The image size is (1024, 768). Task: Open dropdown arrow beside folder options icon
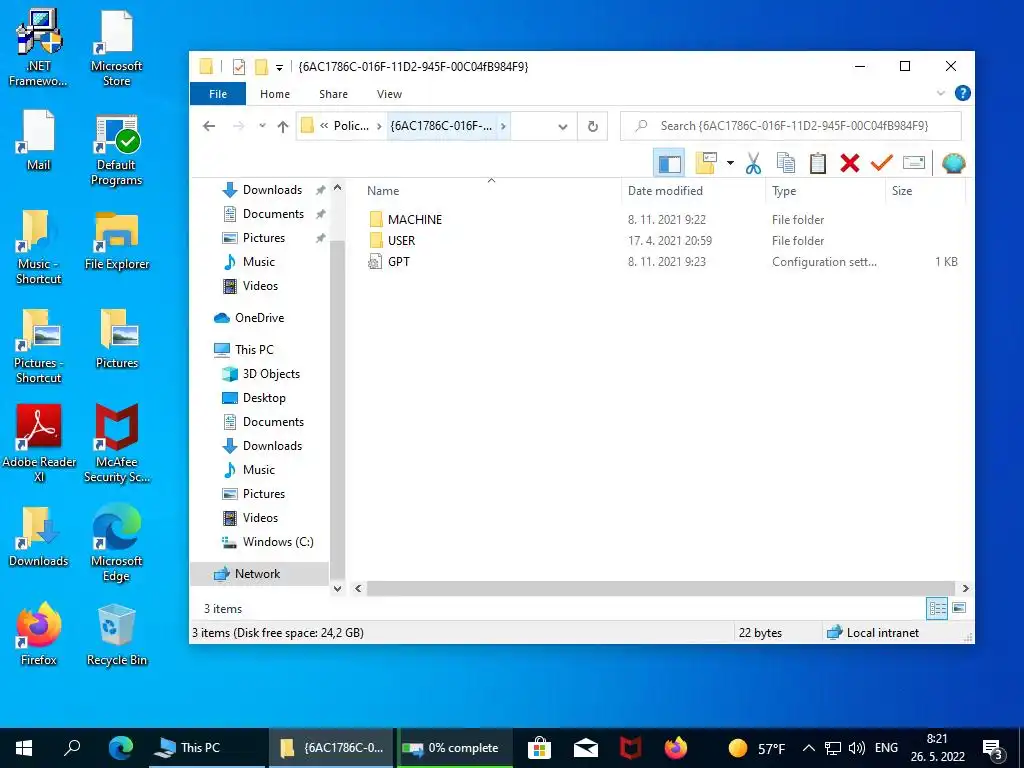coord(730,163)
